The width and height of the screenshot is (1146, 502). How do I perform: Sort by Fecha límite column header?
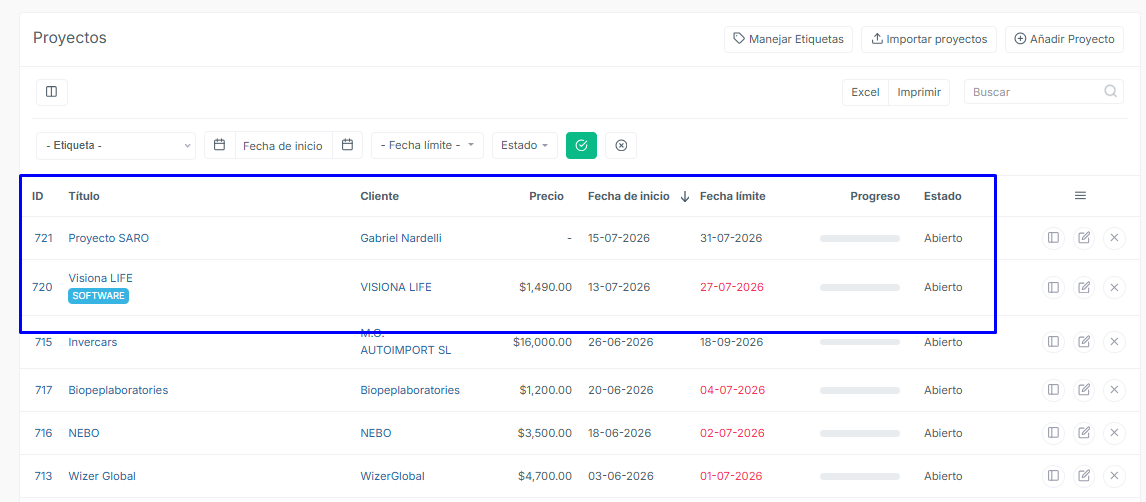(733, 196)
